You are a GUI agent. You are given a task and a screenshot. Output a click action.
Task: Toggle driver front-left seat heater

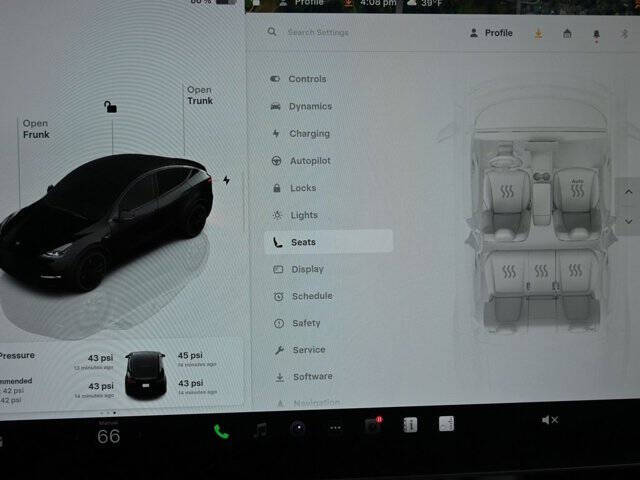[x=507, y=191]
